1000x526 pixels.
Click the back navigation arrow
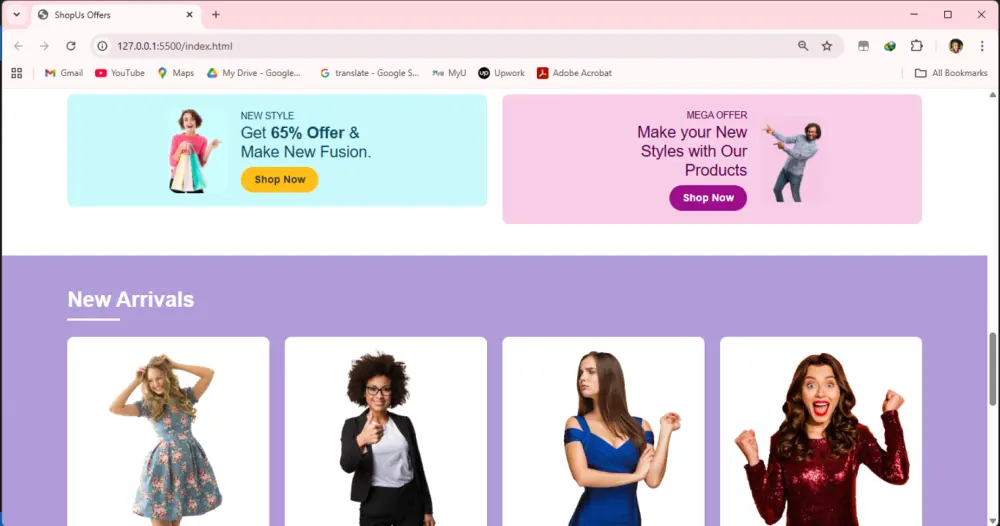[x=18, y=46]
